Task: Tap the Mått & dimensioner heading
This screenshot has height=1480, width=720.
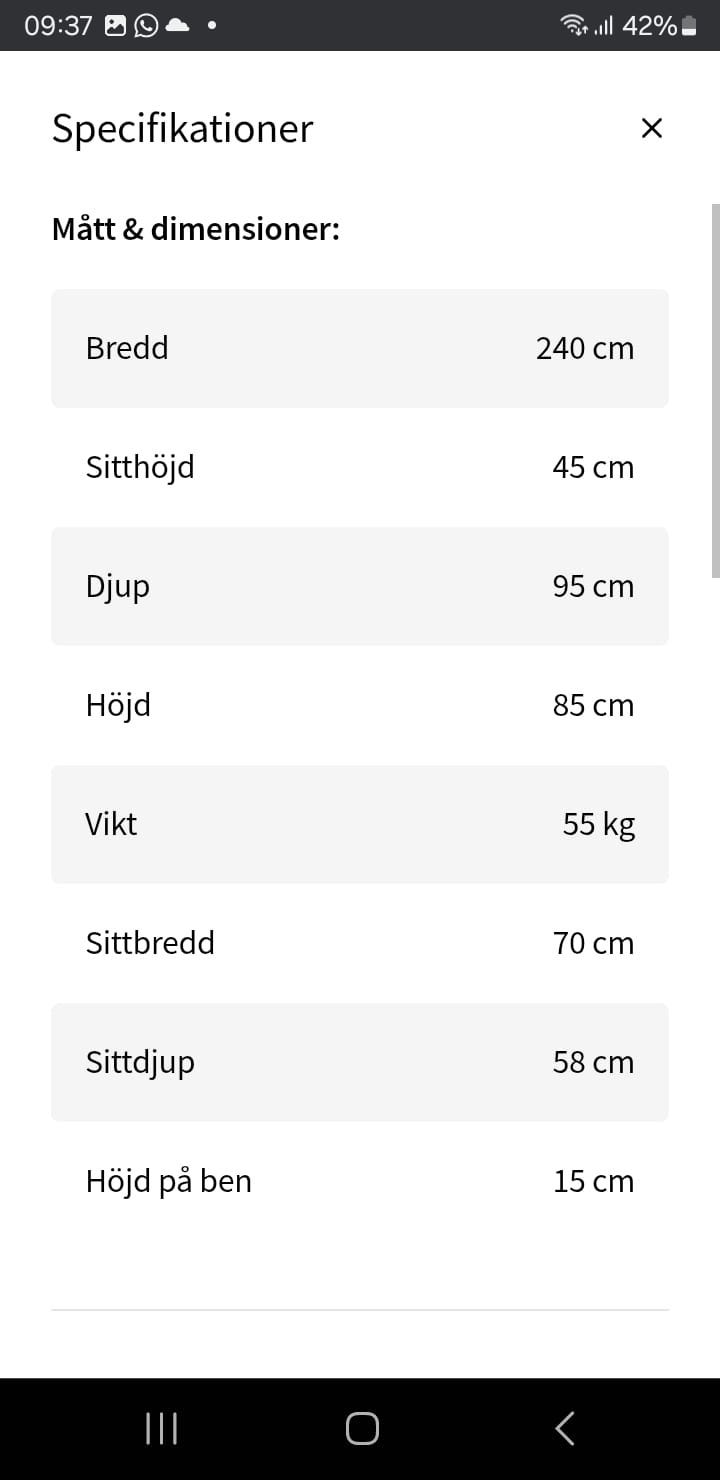Action: pos(196,230)
